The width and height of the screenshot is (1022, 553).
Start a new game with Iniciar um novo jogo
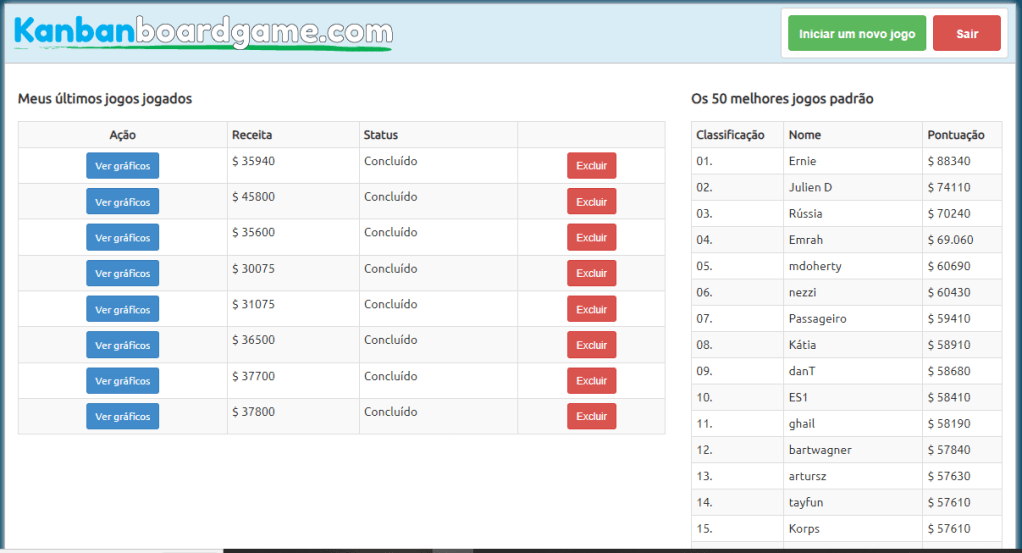[857, 34]
